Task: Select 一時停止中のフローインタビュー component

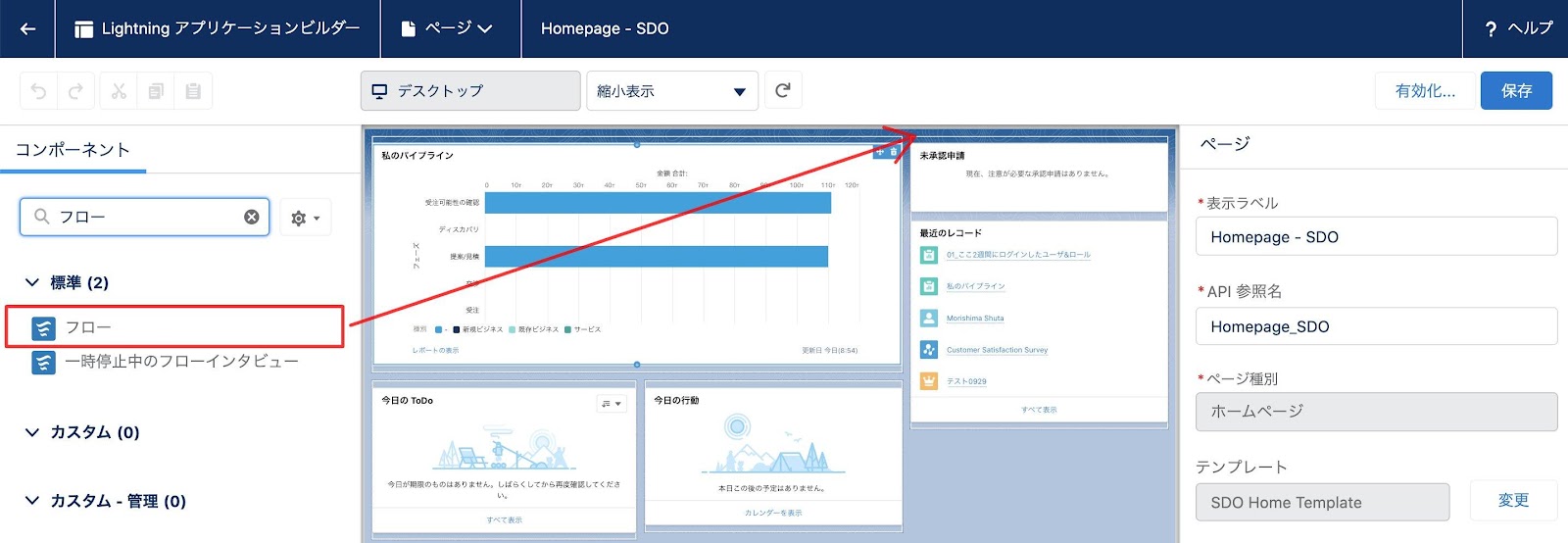Action: pyautogui.click(x=181, y=362)
